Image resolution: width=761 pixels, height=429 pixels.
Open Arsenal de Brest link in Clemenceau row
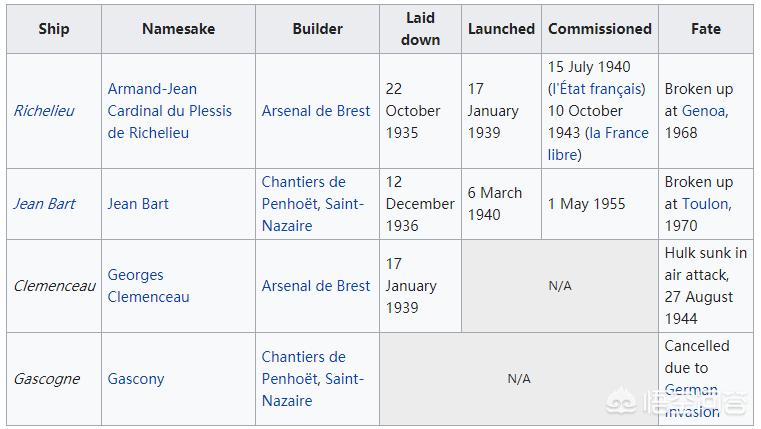(x=316, y=286)
